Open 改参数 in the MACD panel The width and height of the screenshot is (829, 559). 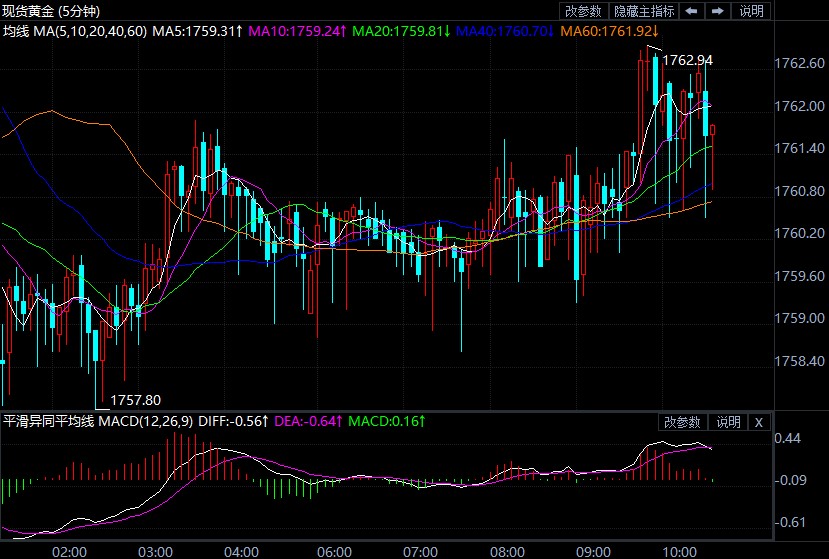click(x=683, y=422)
